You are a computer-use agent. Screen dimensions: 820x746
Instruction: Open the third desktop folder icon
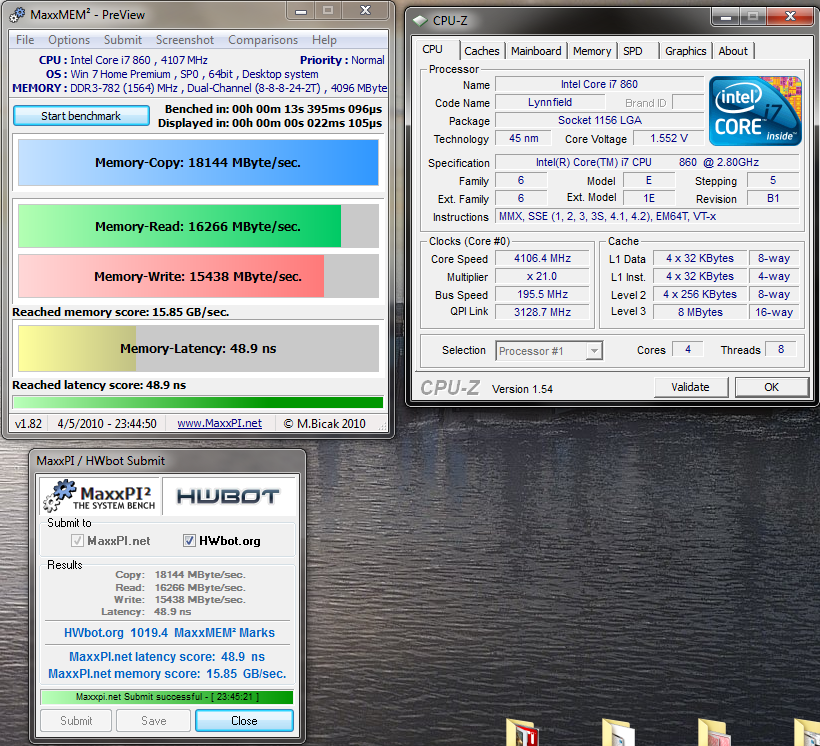(x=715, y=732)
